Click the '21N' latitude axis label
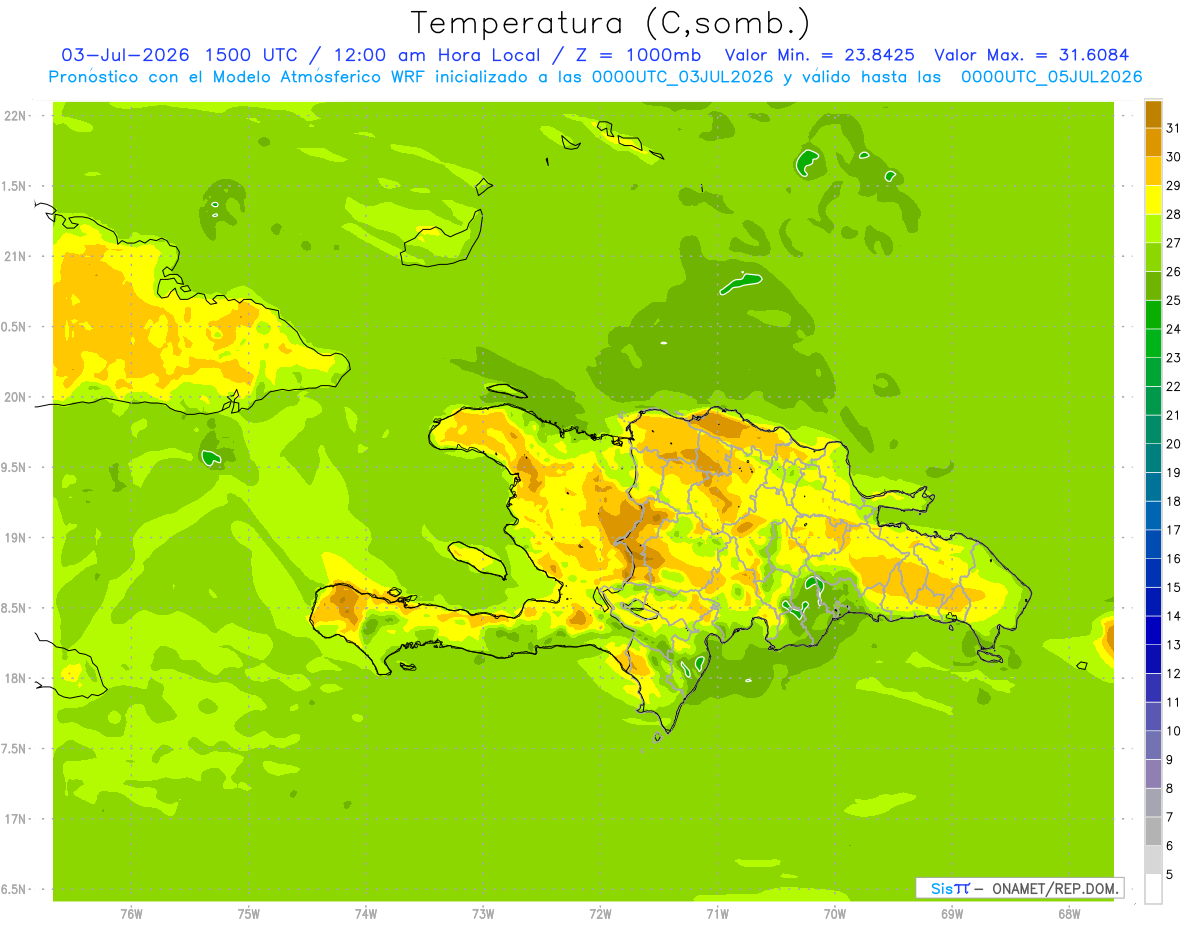 click(x=16, y=256)
